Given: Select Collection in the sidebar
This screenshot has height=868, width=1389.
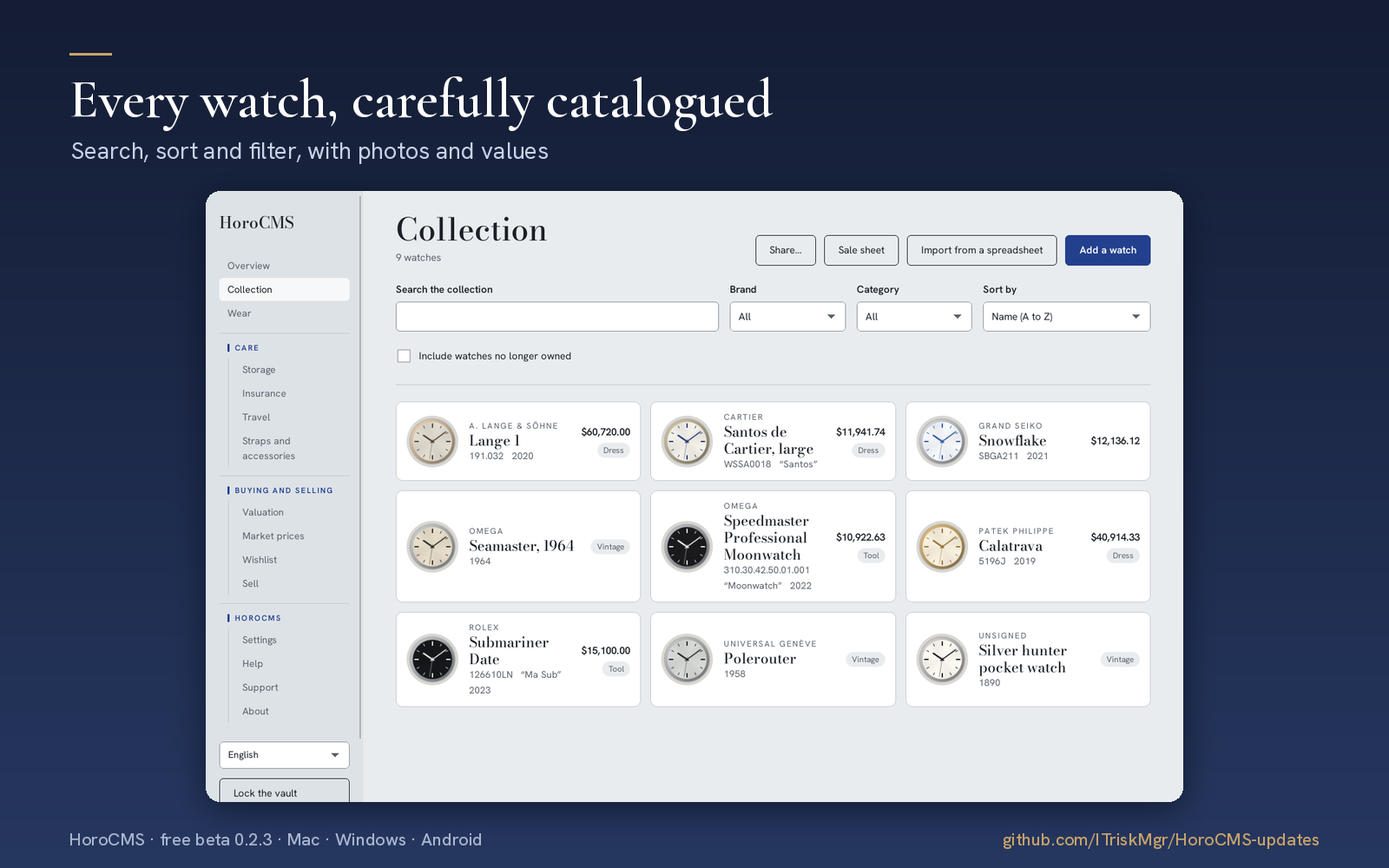Looking at the screenshot, I should pos(284,290).
